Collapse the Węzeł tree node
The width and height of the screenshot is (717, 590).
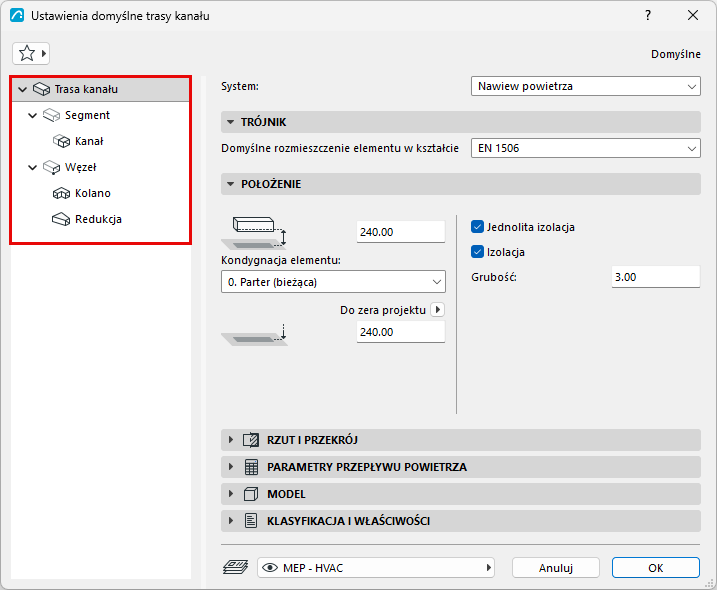tap(32, 167)
